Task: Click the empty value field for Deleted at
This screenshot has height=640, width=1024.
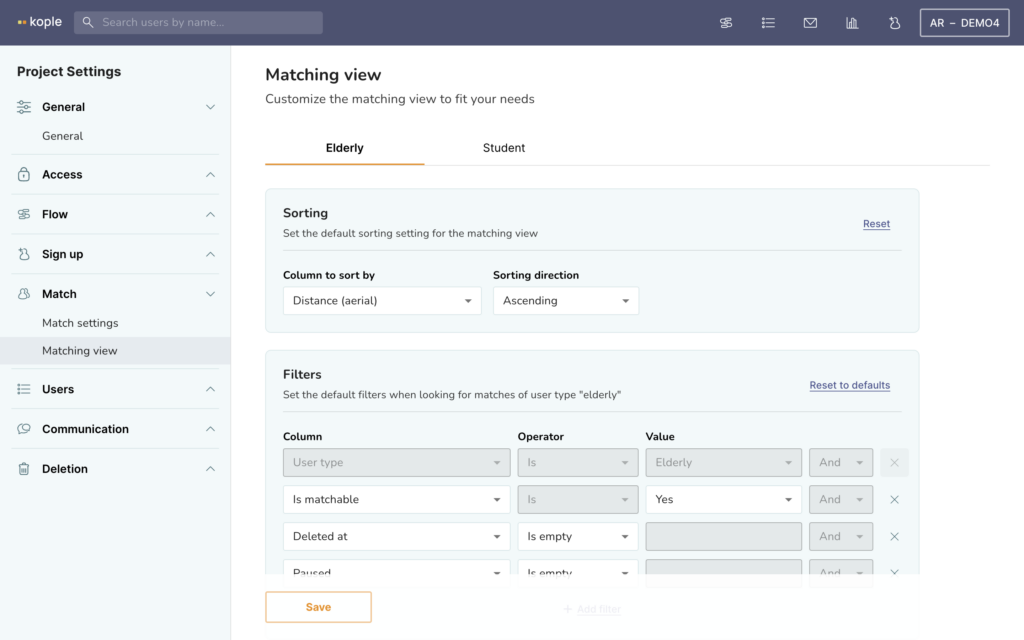Action: click(x=724, y=536)
